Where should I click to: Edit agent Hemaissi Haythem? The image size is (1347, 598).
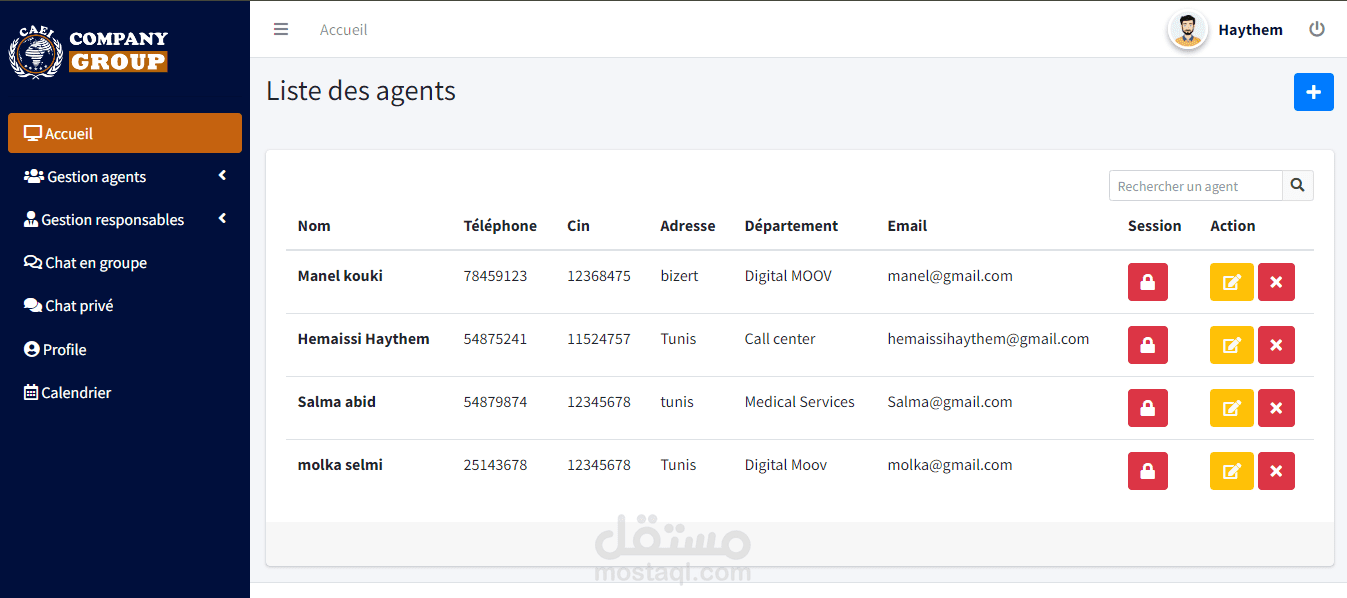1232,345
